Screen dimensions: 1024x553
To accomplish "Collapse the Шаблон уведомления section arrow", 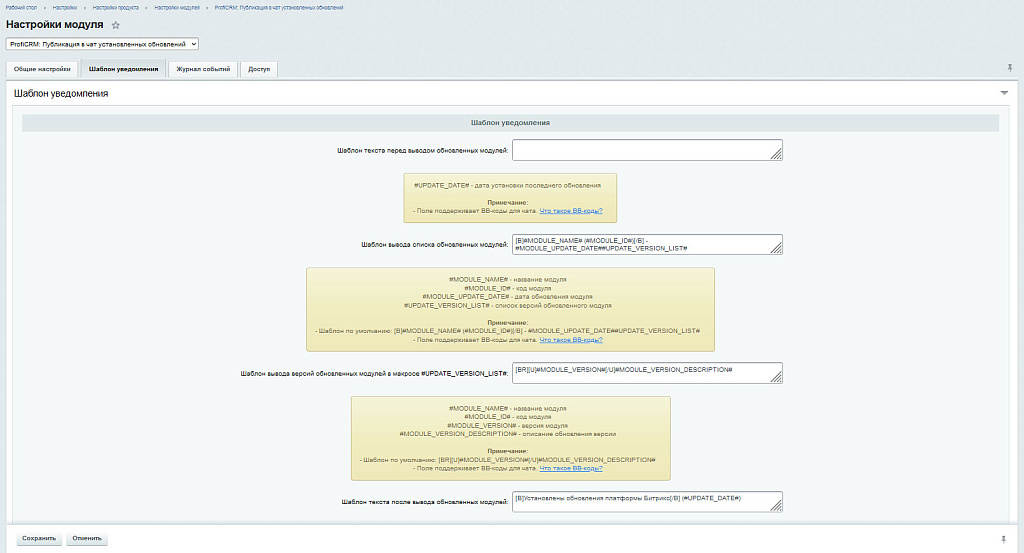I will point(1004,93).
